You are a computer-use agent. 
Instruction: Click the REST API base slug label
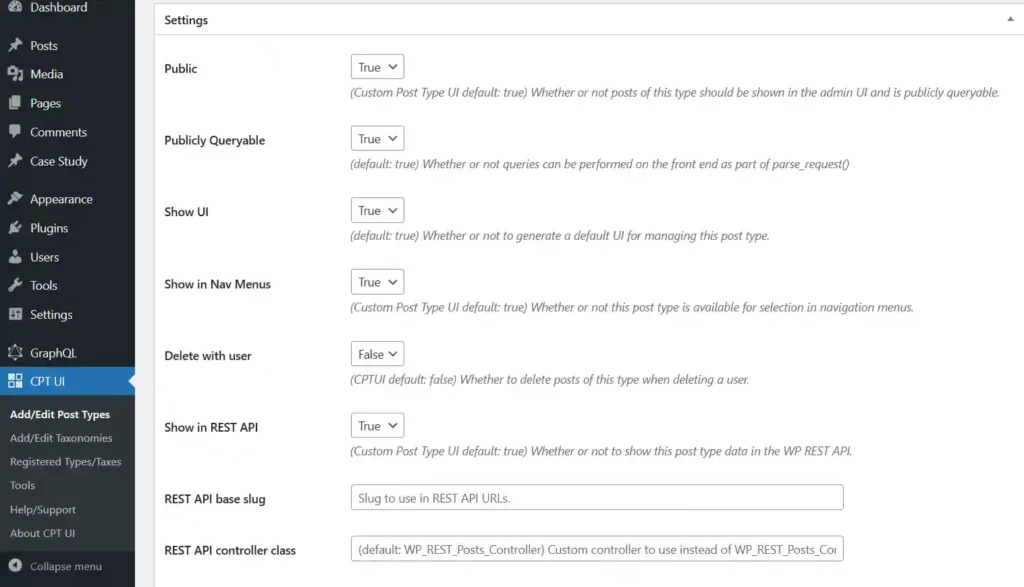[x=214, y=499]
